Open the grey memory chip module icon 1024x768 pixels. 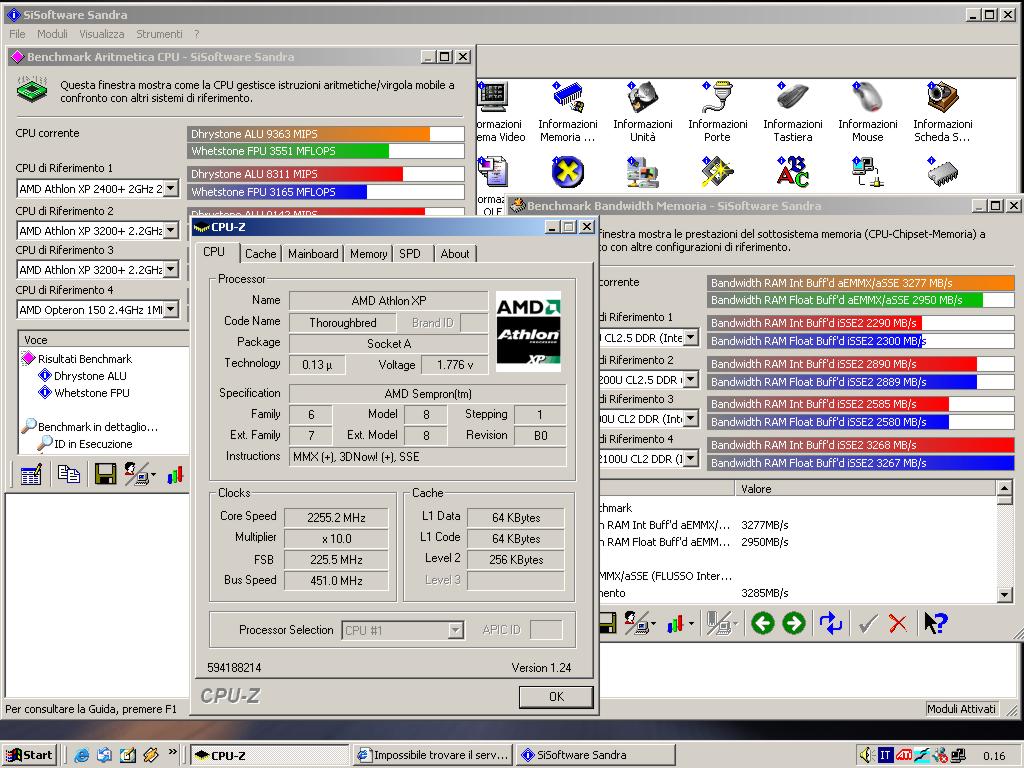tap(942, 172)
